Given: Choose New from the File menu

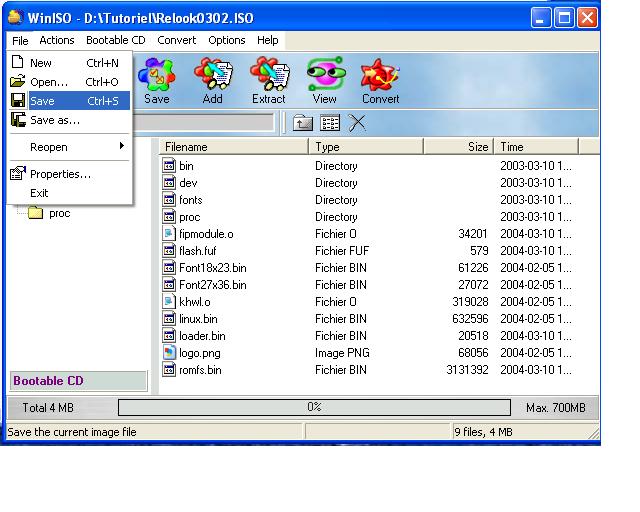Looking at the screenshot, I should pyautogui.click(x=70, y=62).
